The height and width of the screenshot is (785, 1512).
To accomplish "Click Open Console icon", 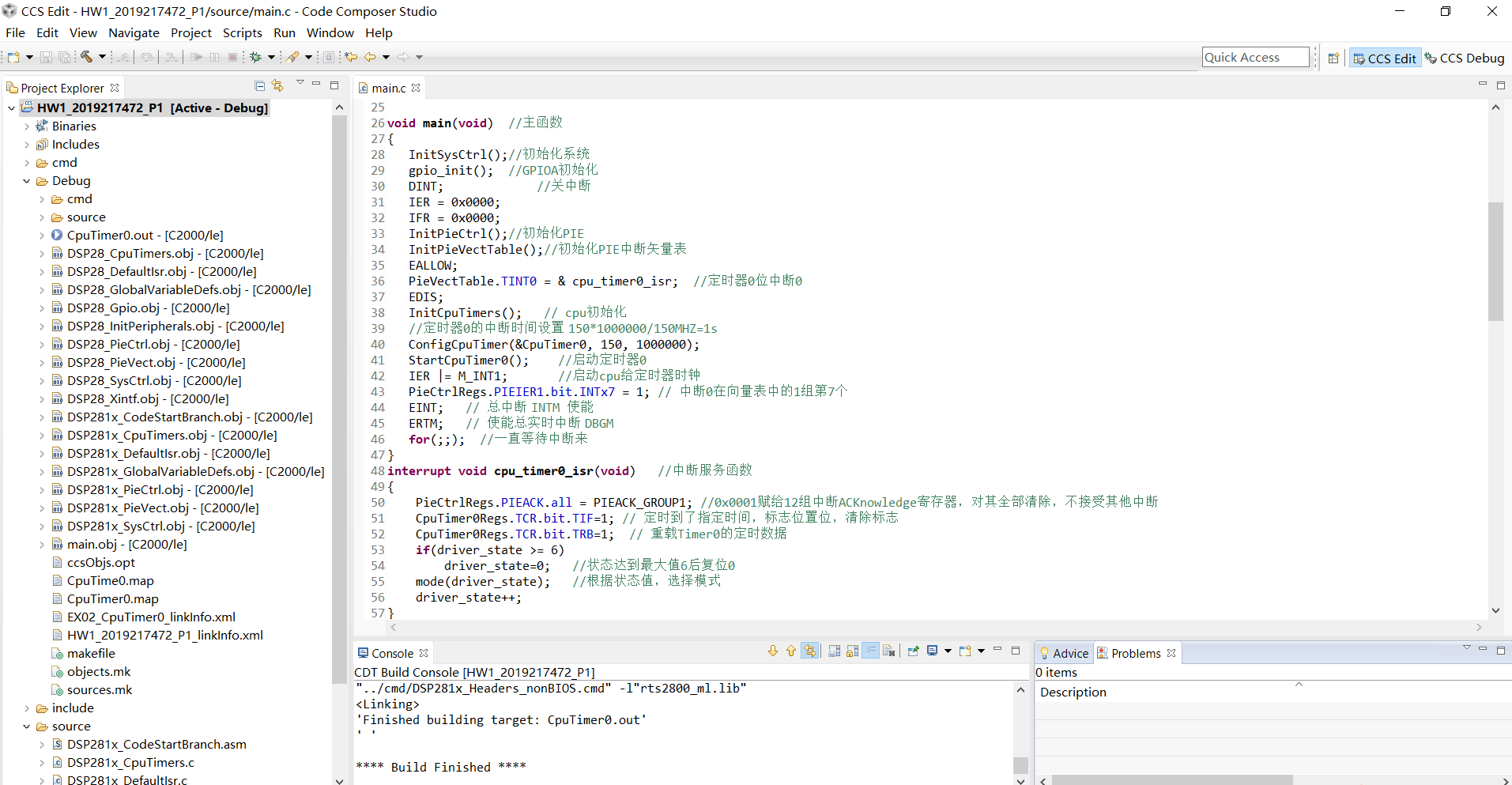I will [x=965, y=651].
